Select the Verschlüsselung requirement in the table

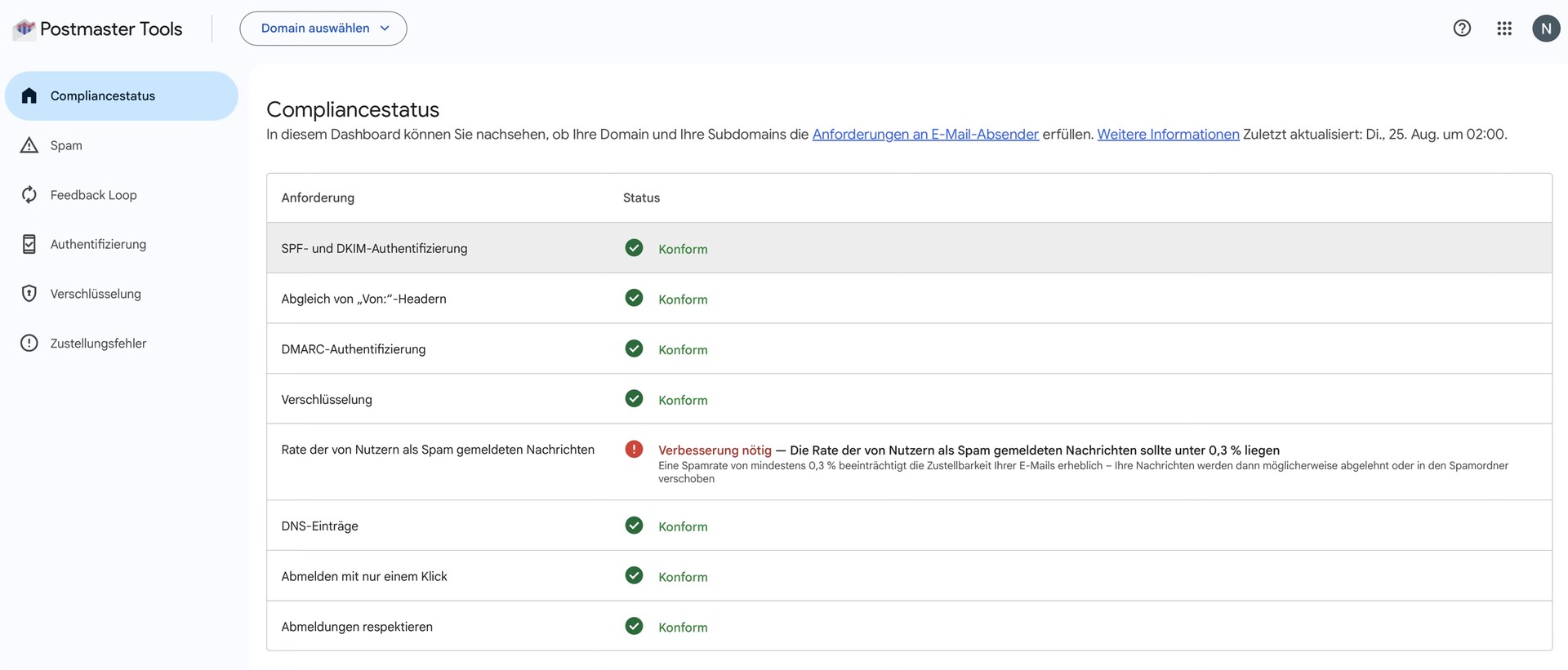pos(327,400)
